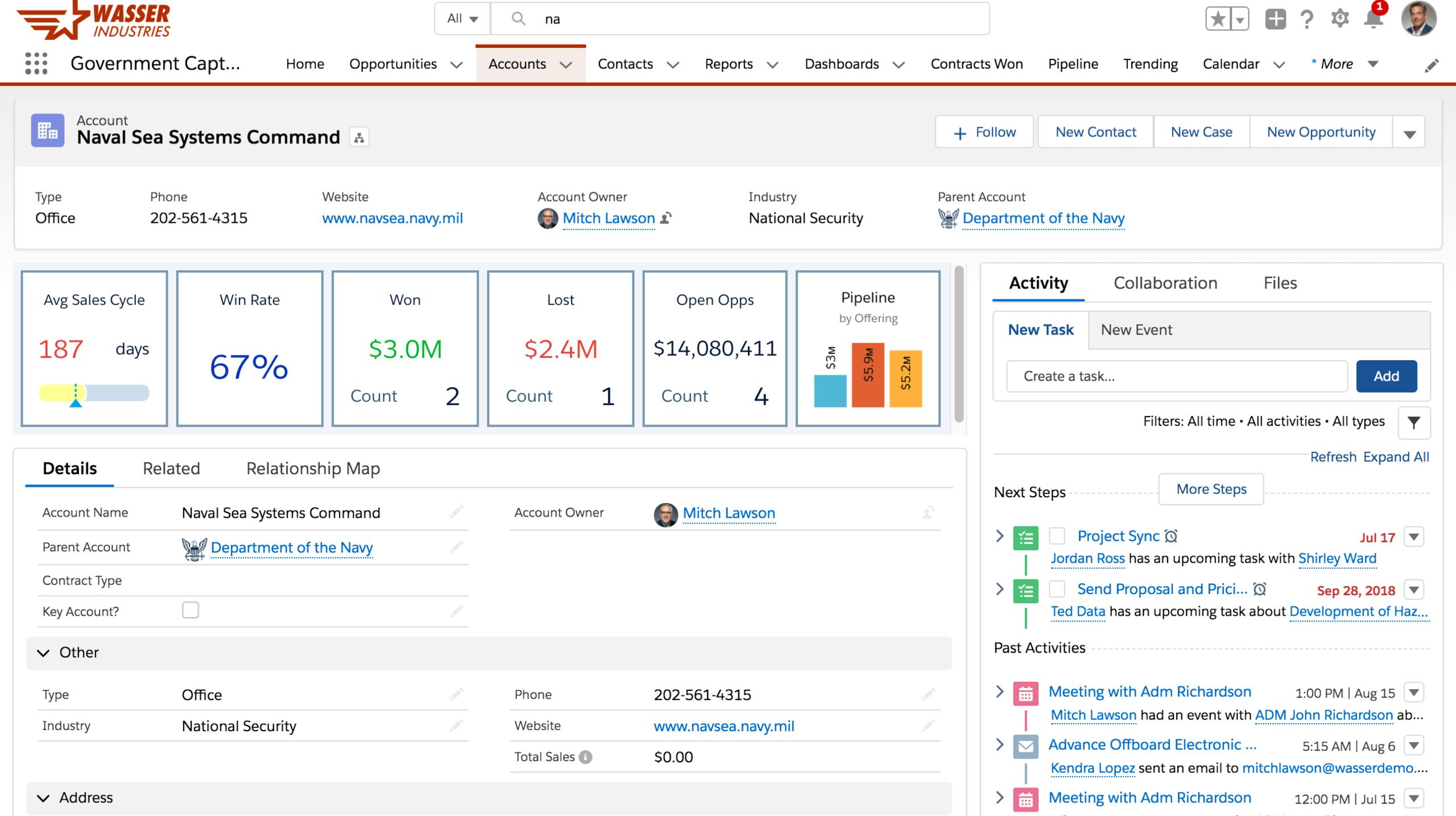
Task: Expand the Meeting with Adm Richardson Aug 15 entry
Action: [1000, 691]
